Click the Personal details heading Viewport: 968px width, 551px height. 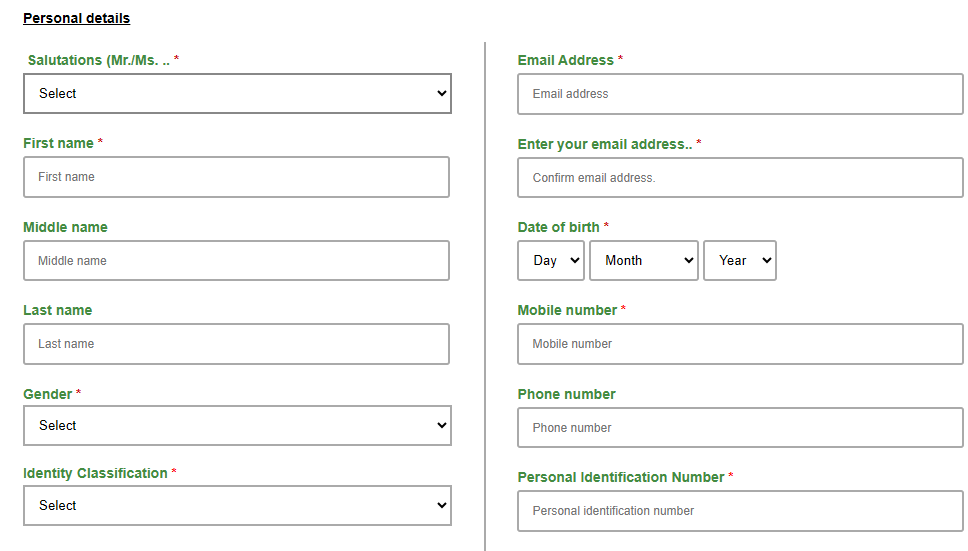(x=77, y=19)
